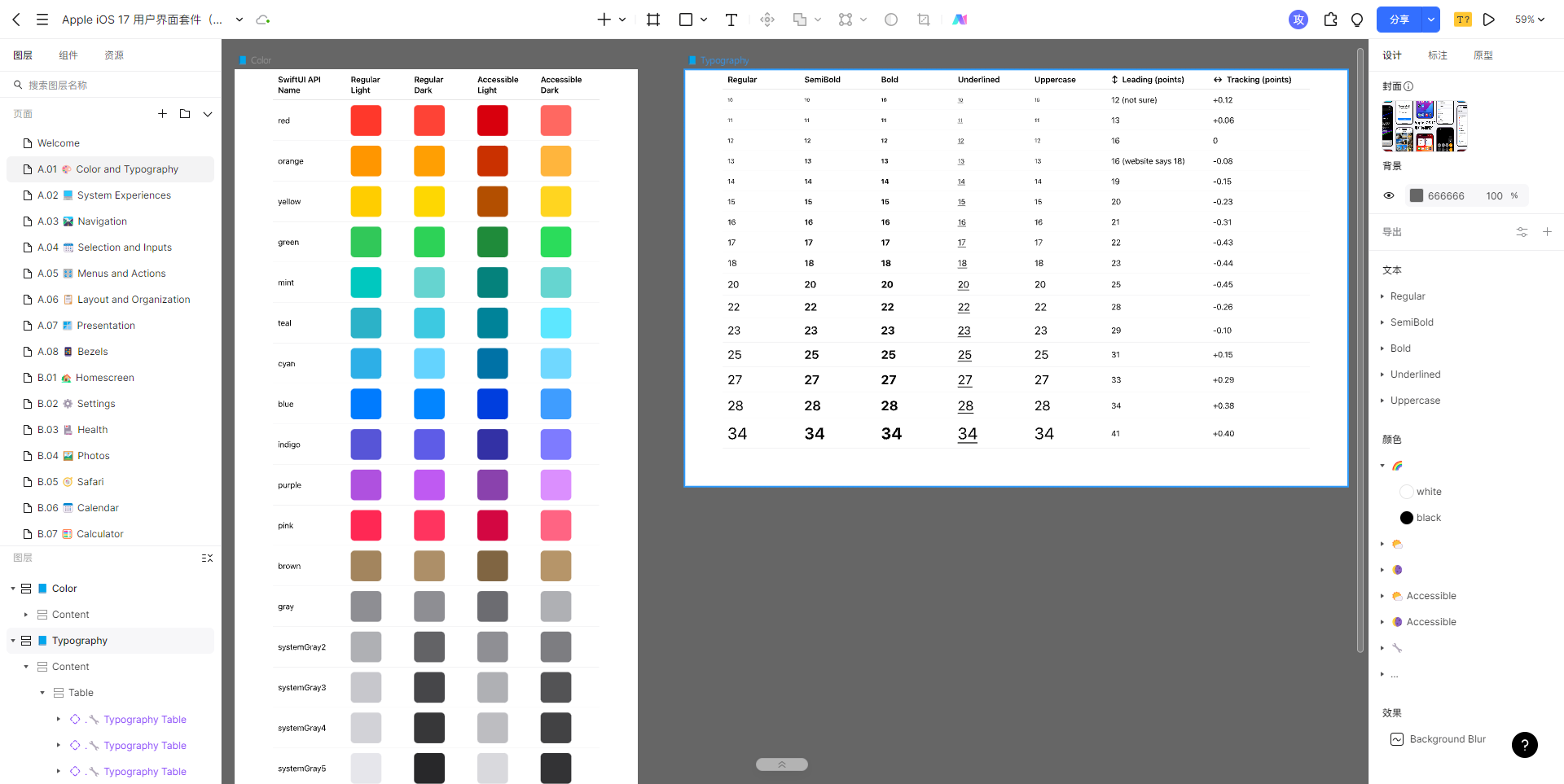Click the search layer name field
Screen dimensions: 1564x784
(x=111, y=85)
